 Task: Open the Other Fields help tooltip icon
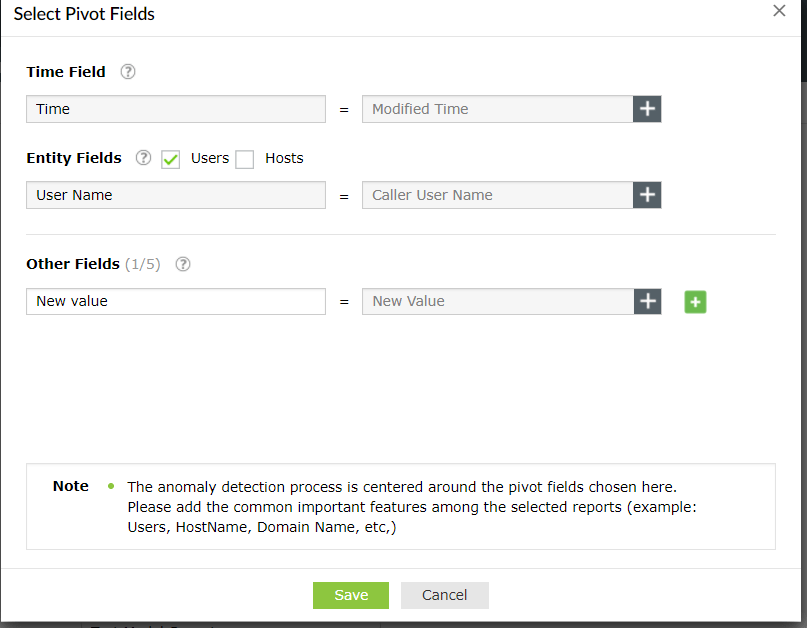(182, 263)
